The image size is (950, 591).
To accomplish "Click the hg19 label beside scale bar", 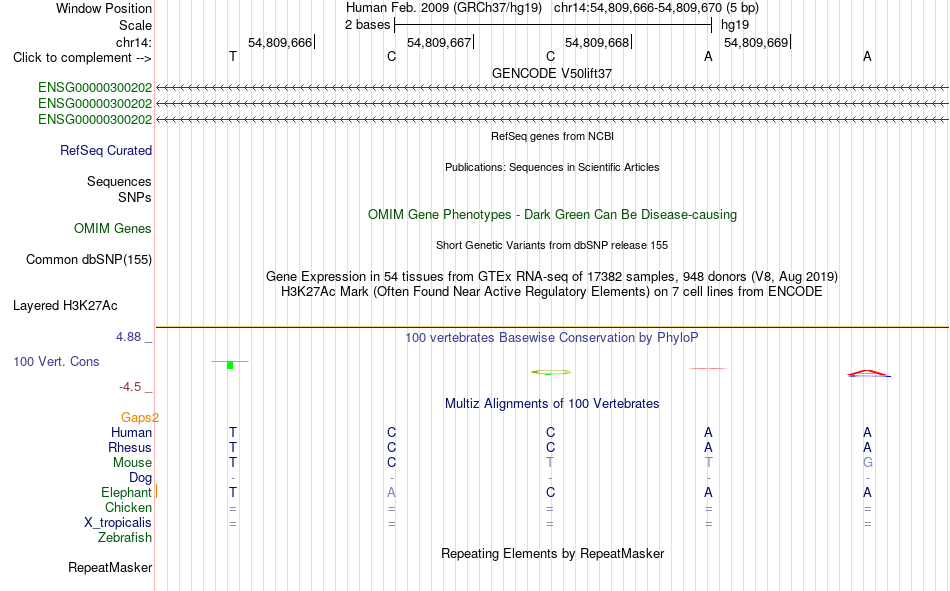I will pos(735,25).
